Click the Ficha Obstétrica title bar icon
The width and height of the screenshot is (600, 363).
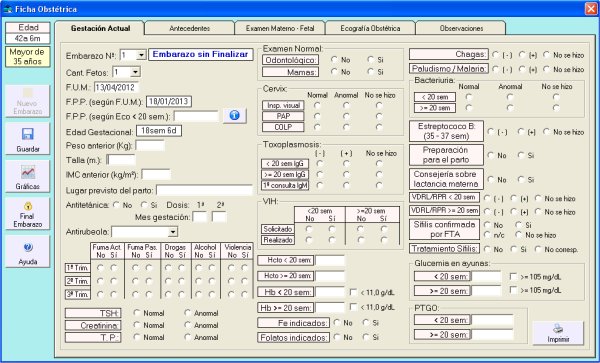tap(8, 10)
